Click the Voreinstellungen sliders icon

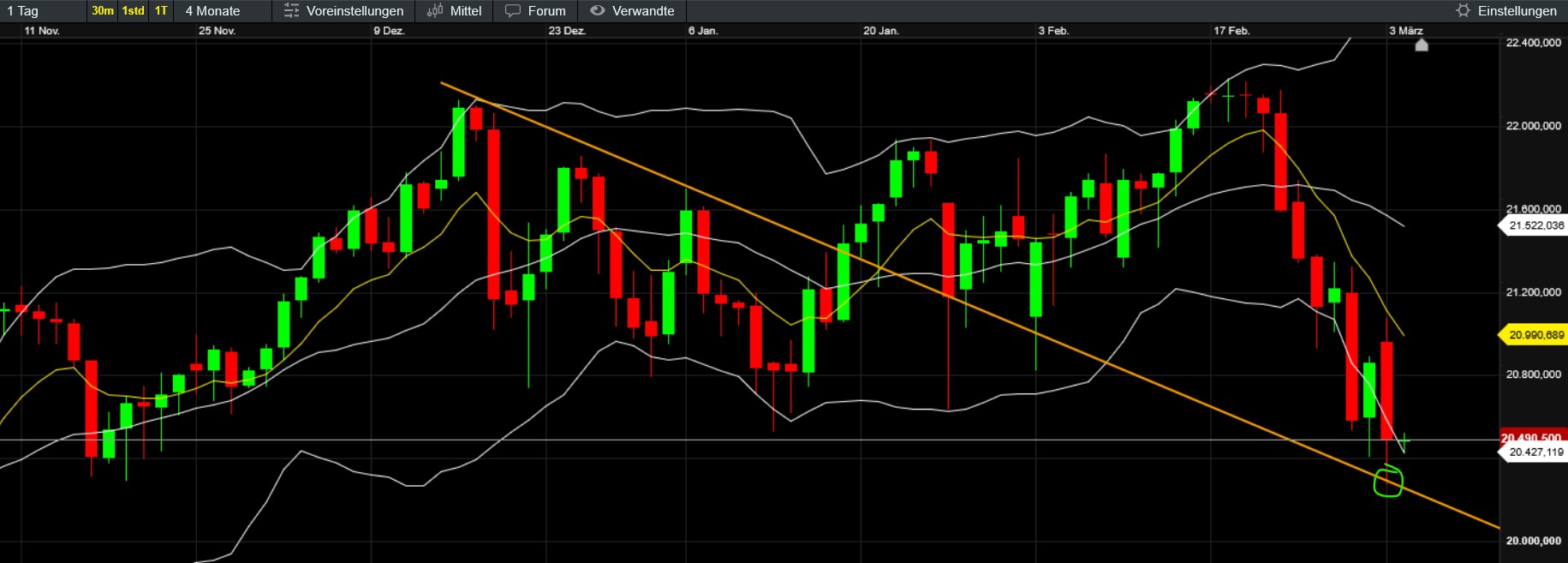291,11
